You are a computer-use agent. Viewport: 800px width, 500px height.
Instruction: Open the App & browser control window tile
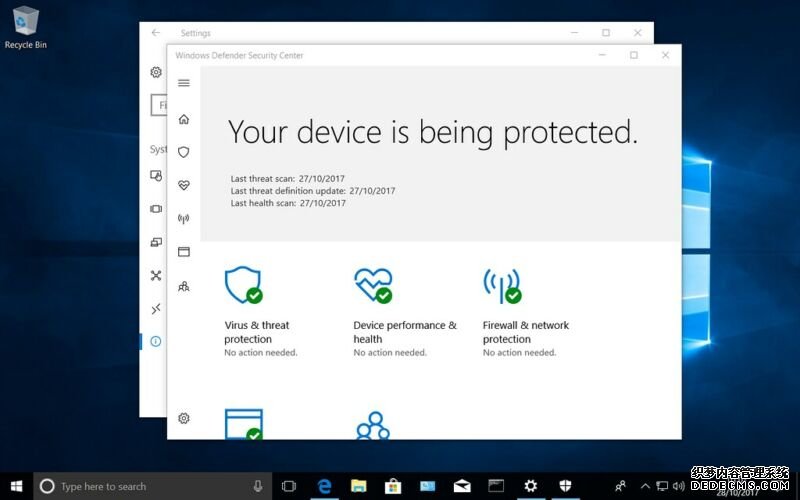pos(244,424)
